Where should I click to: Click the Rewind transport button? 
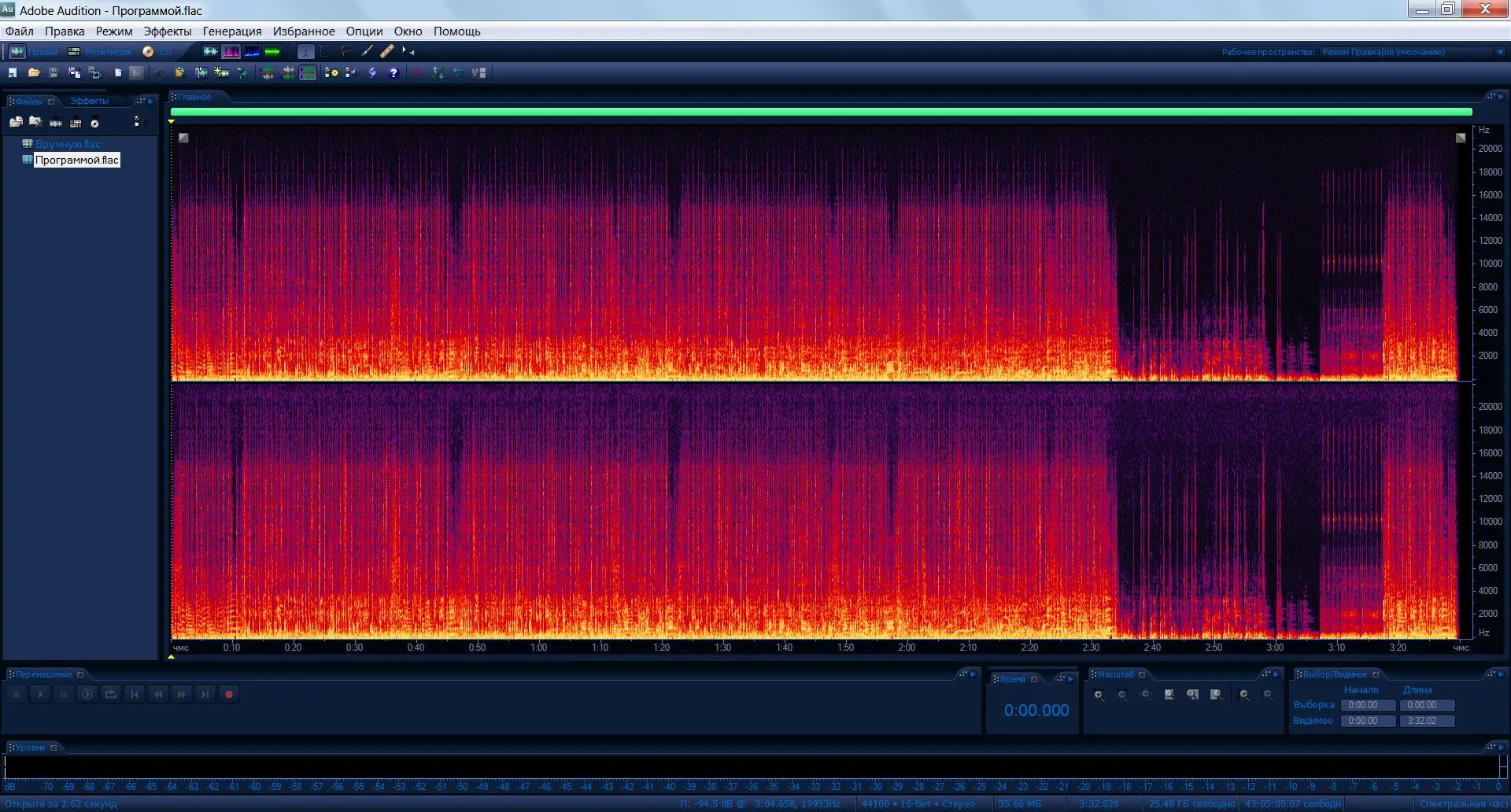(158, 695)
